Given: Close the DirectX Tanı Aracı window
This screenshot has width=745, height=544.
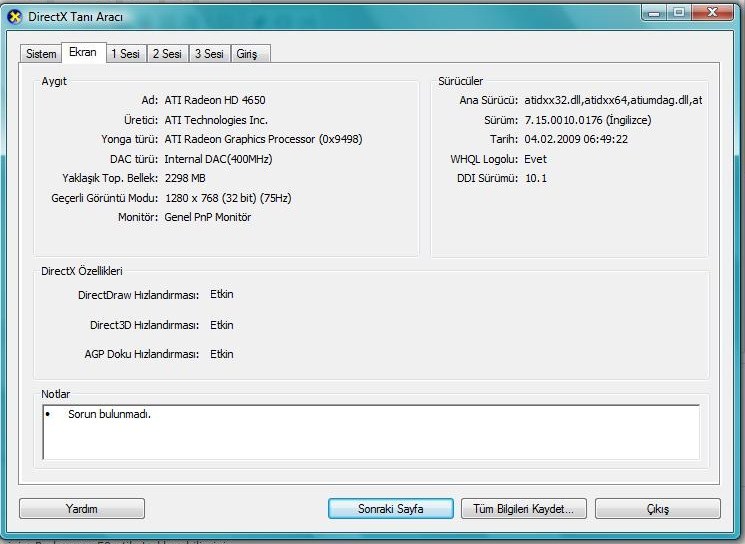Looking at the screenshot, I should click(712, 12).
